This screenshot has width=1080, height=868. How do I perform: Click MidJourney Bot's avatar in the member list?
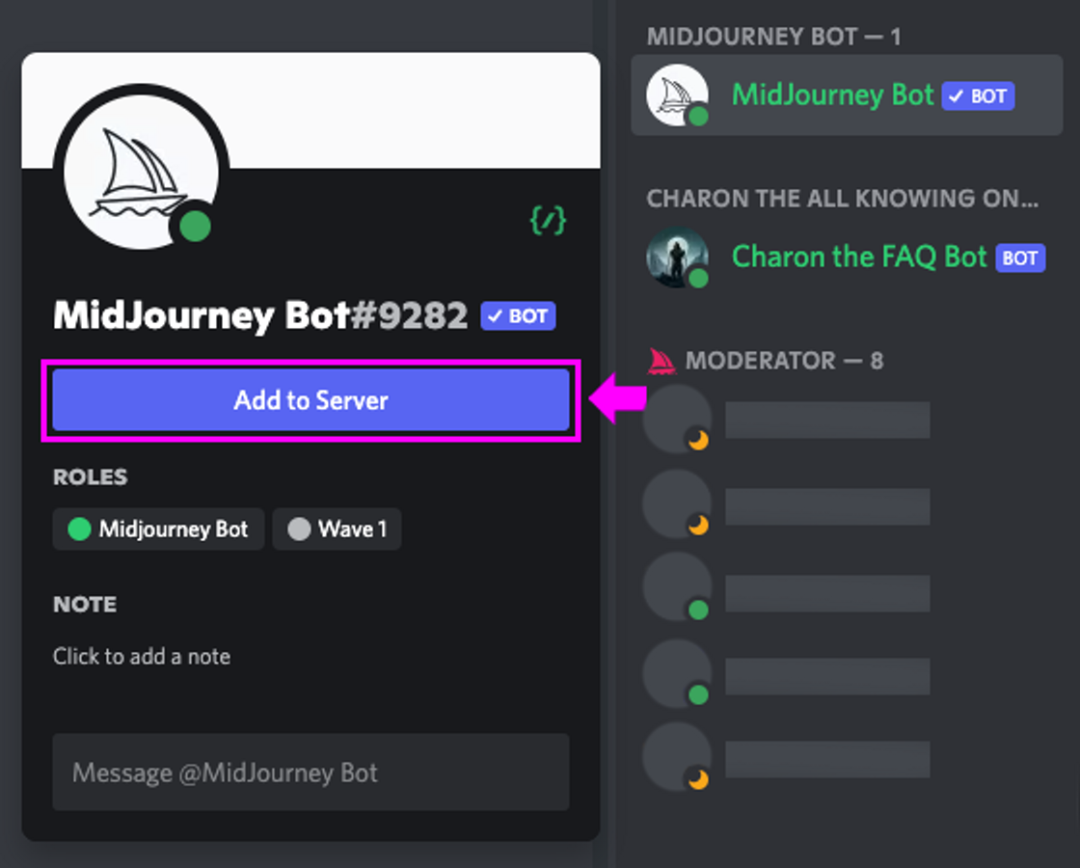(677, 95)
